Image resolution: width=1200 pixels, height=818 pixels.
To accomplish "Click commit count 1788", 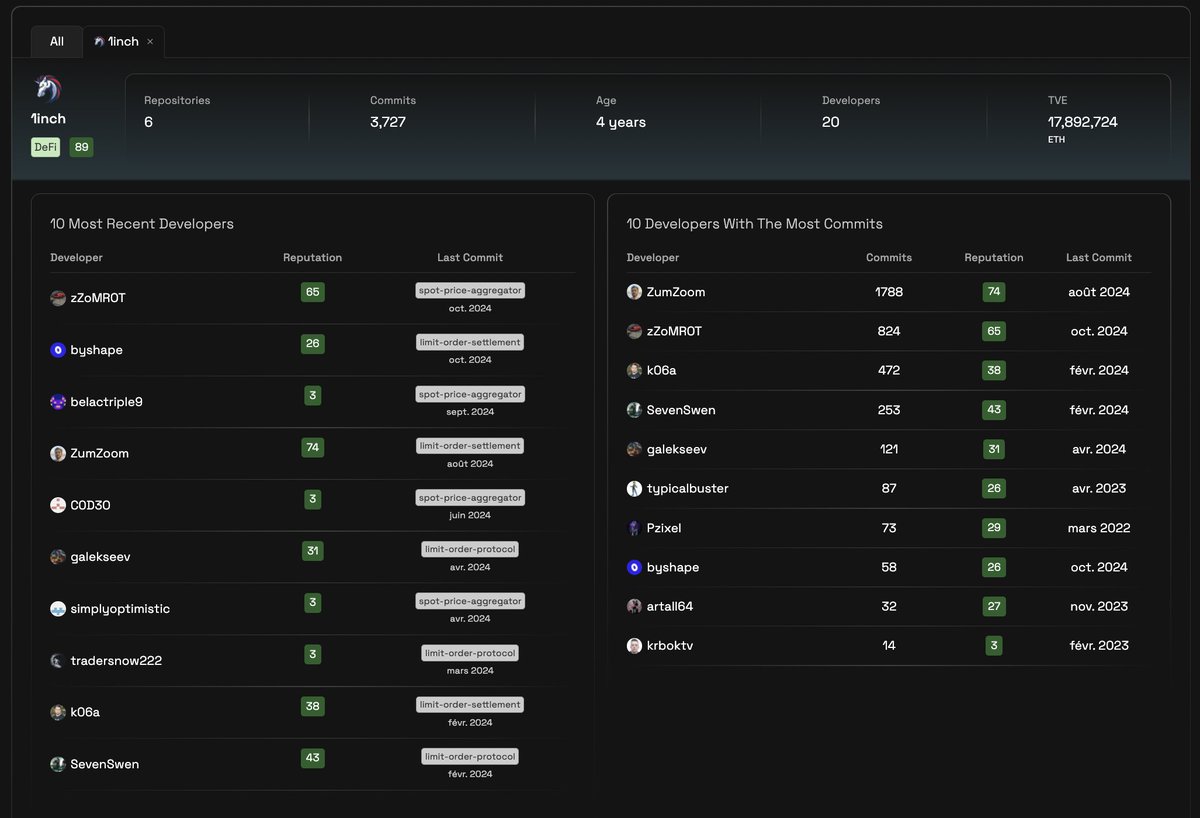I will click(889, 292).
